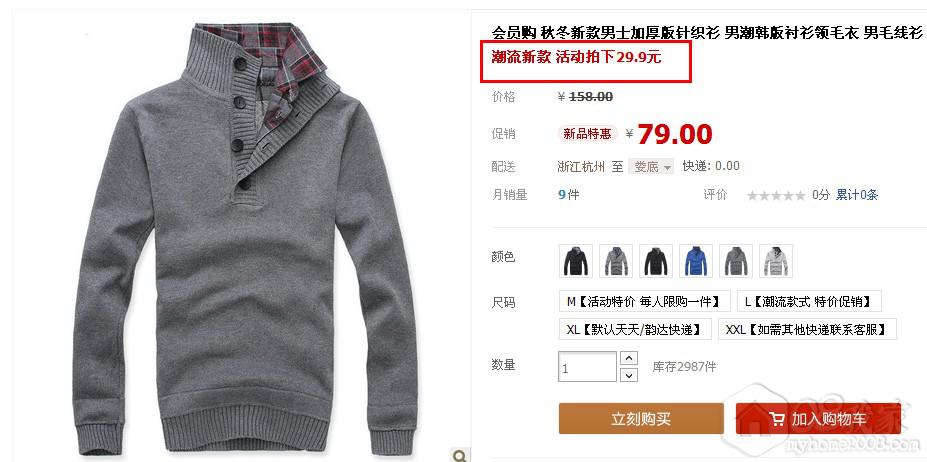Screen dimensions: 927x462
Task: Select the third black sweater color thumbnail
Action: (656, 261)
